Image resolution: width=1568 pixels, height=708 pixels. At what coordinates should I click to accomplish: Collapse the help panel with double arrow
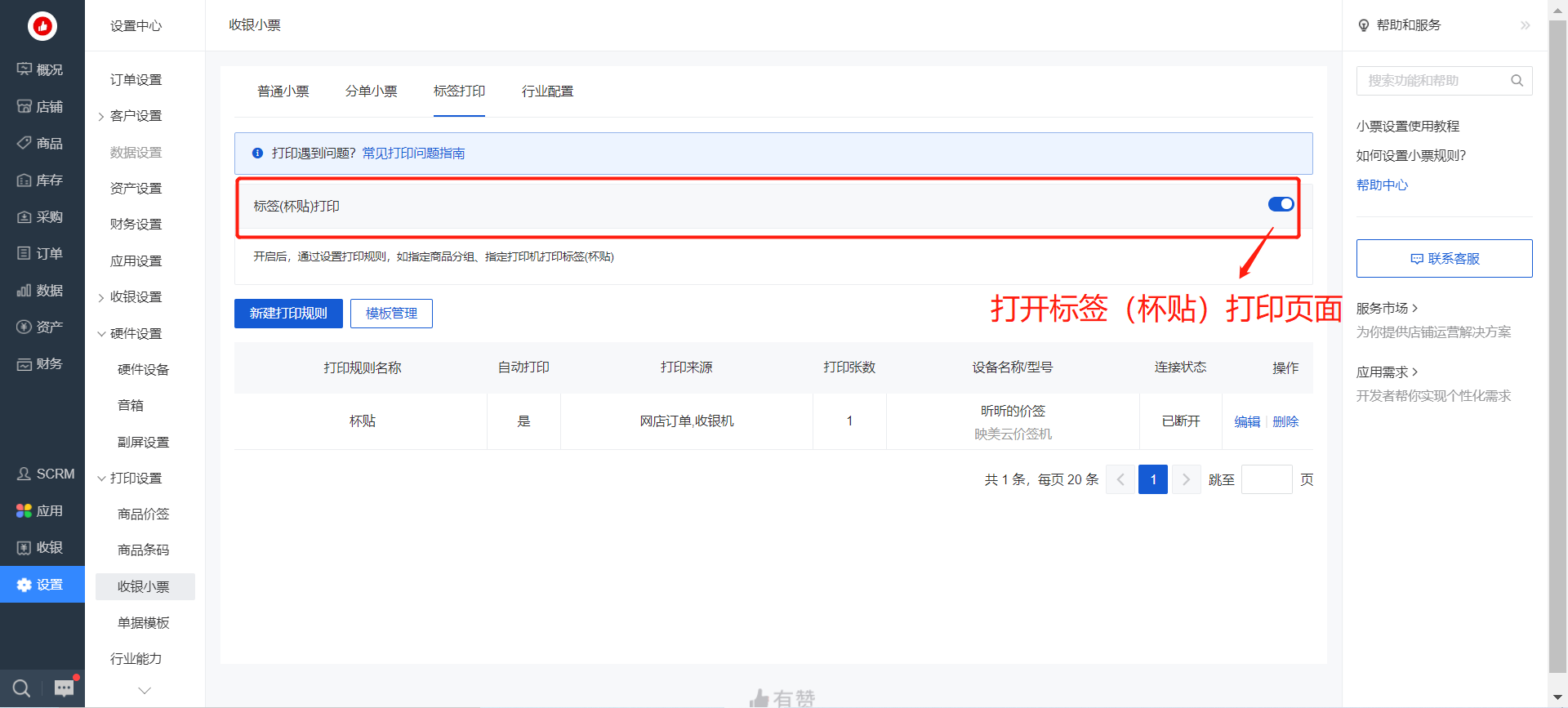click(x=1525, y=25)
